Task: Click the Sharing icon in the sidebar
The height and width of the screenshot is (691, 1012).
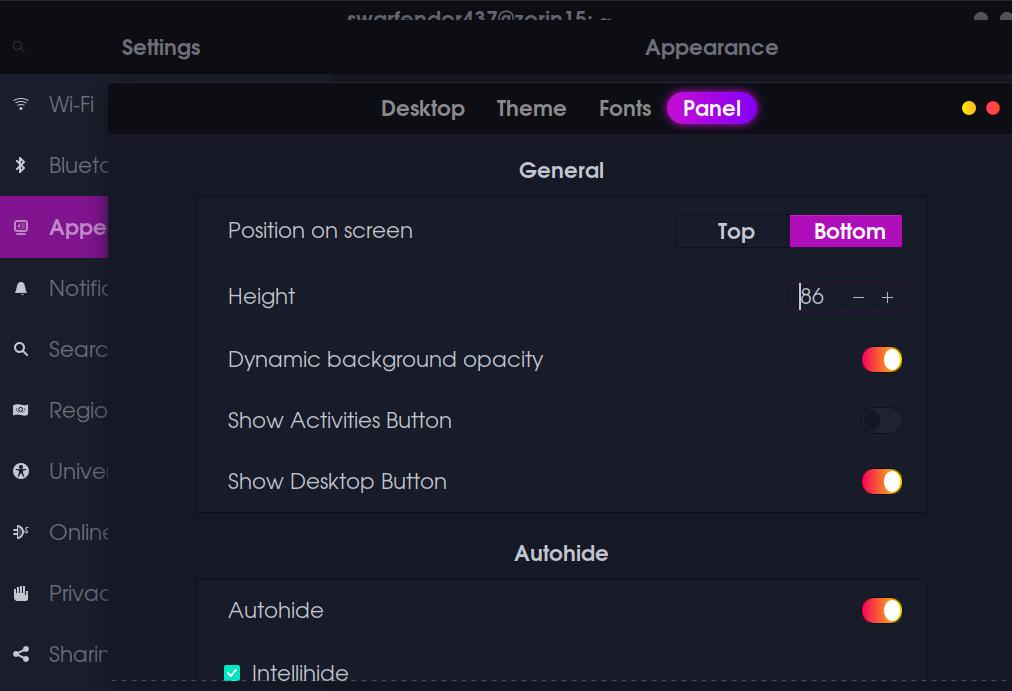Action: tap(21, 654)
